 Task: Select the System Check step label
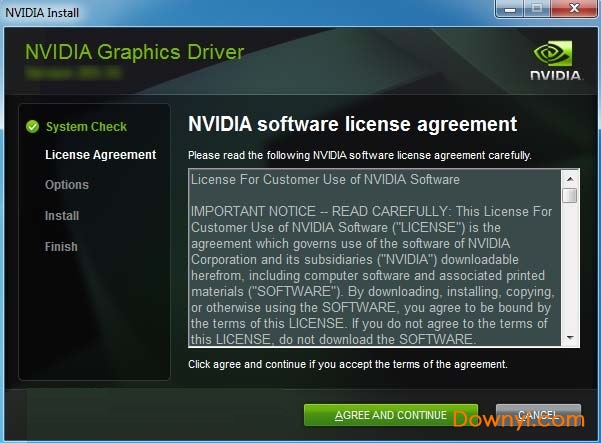[86, 127]
